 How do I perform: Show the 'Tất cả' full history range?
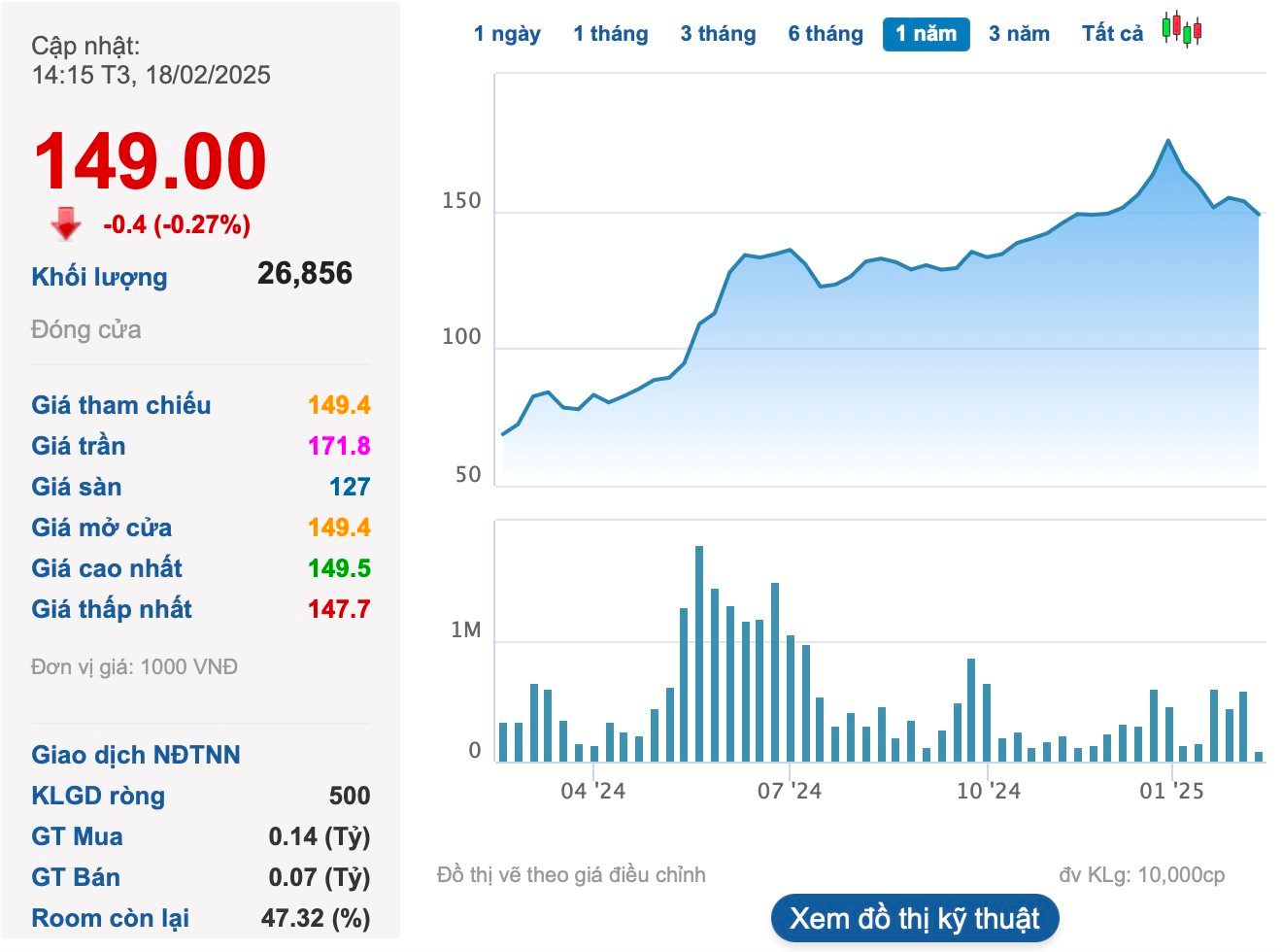point(1113,34)
